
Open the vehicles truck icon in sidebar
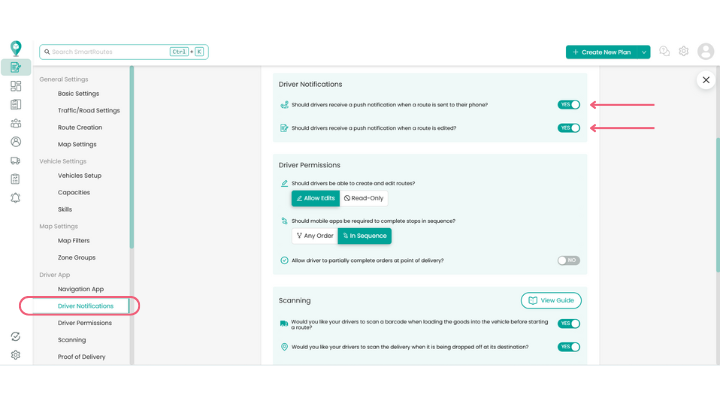click(16, 160)
